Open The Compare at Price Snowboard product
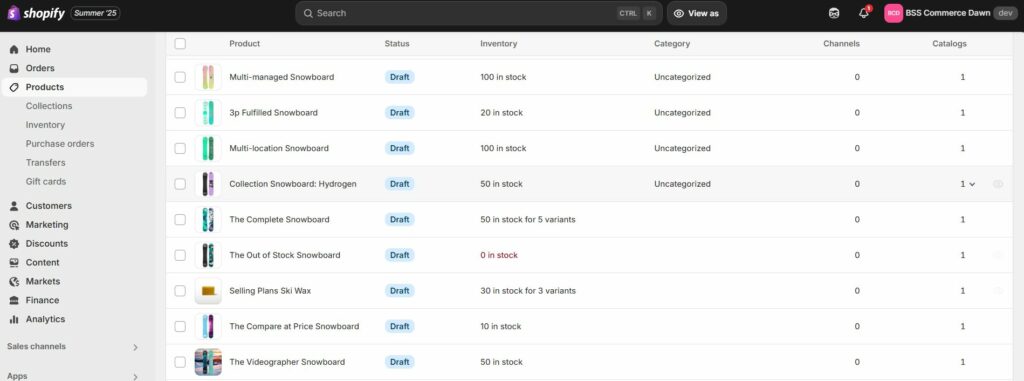Screen dimensions: 1024x381 (x=294, y=327)
